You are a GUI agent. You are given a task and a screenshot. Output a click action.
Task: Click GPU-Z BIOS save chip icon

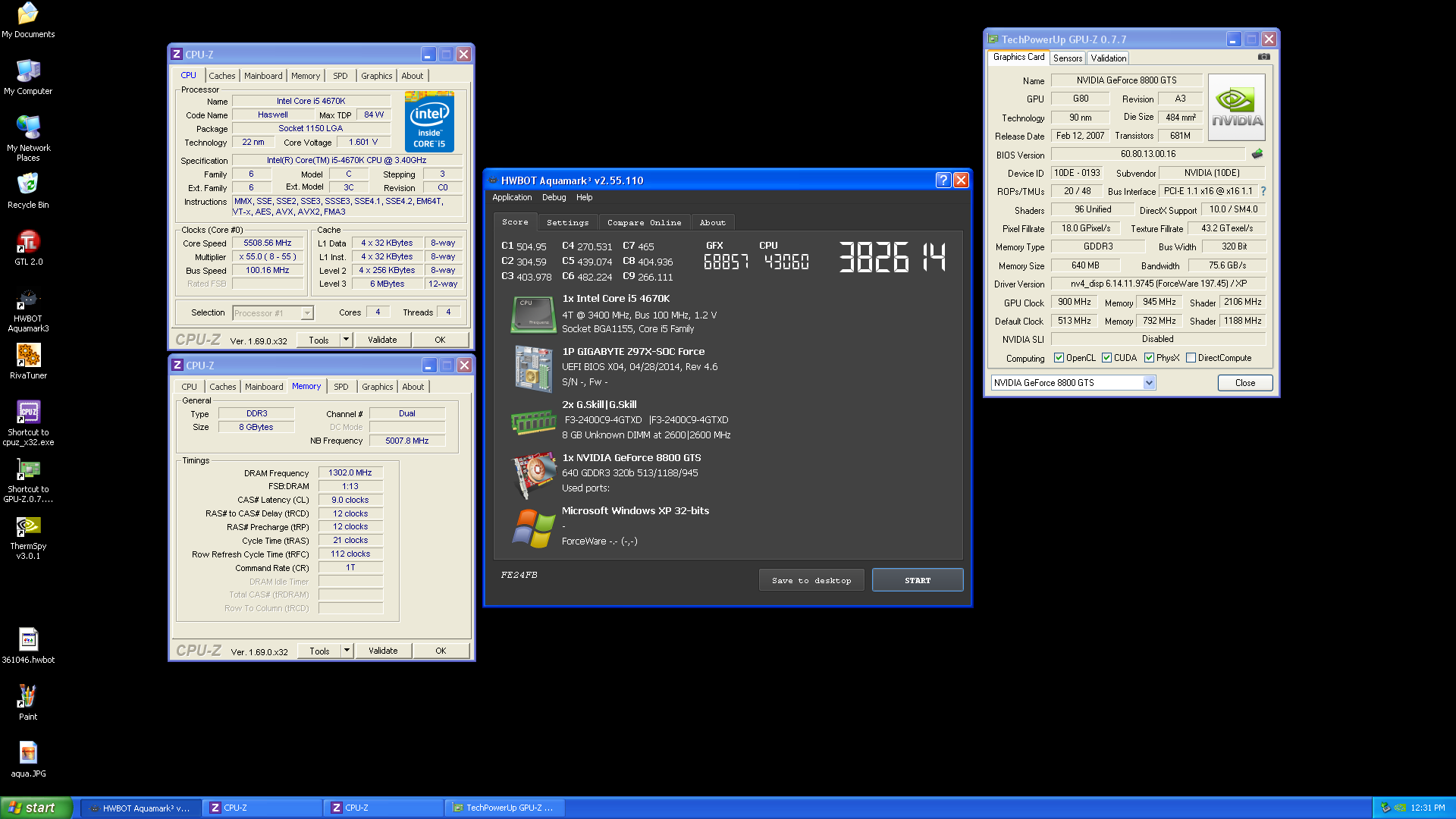coord(1257,154)
